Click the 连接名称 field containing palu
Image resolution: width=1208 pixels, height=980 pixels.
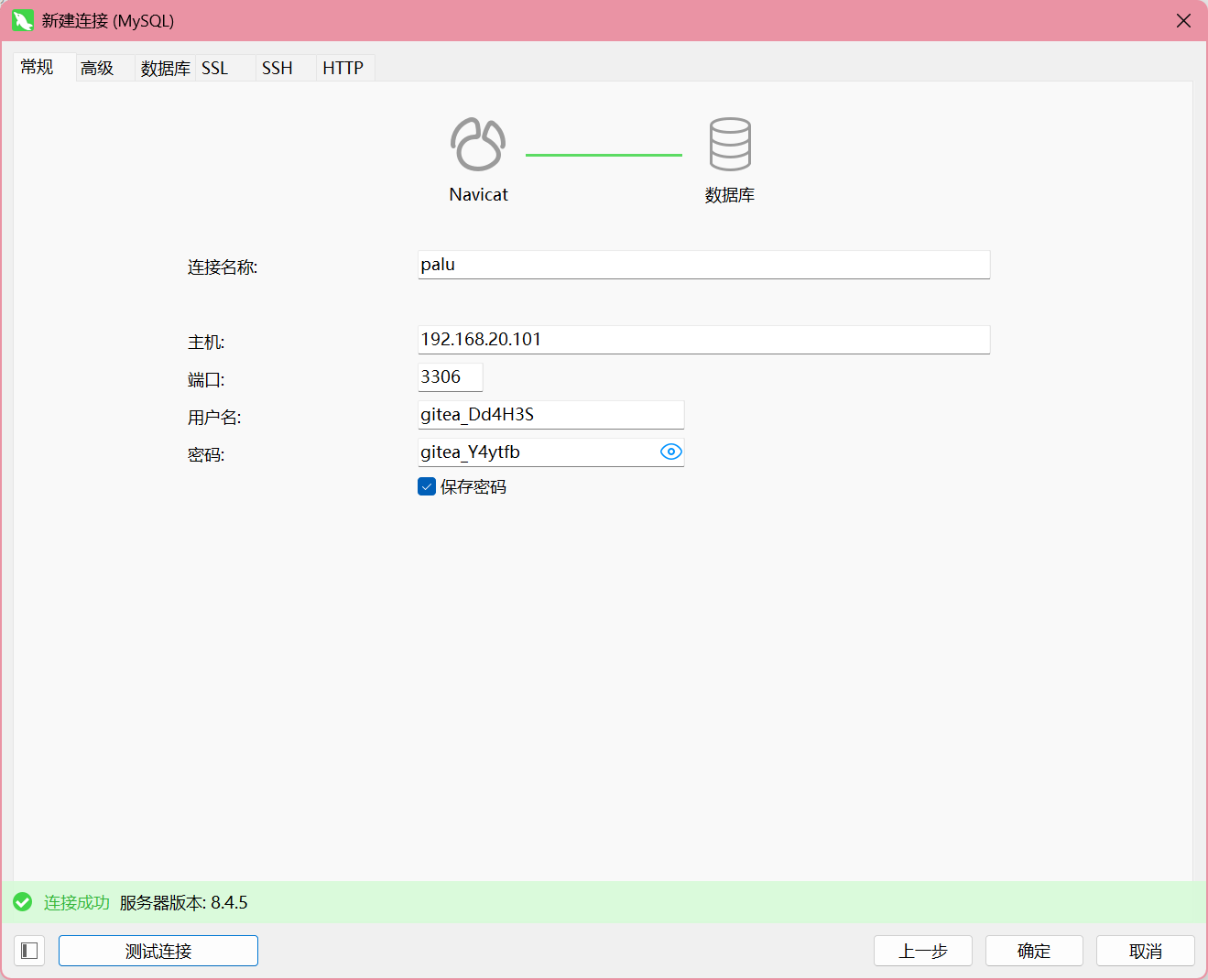tap(703, 265)
